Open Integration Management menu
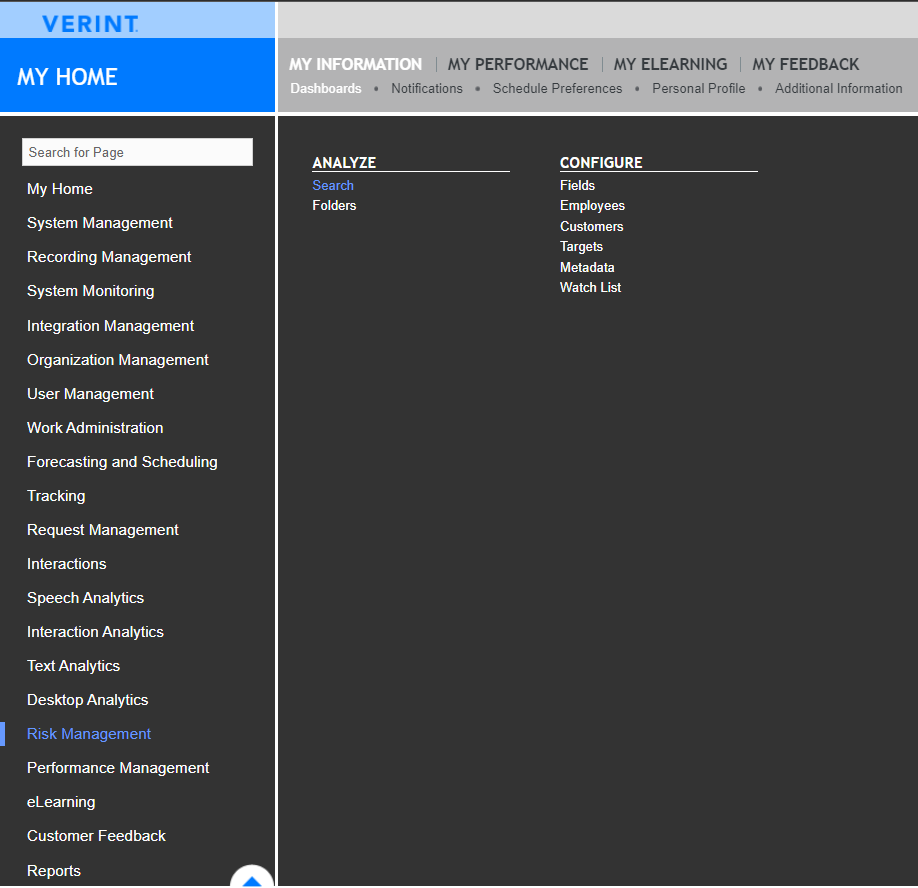The height and width of the screenshot is (888, 918). [x=111, y=325]
